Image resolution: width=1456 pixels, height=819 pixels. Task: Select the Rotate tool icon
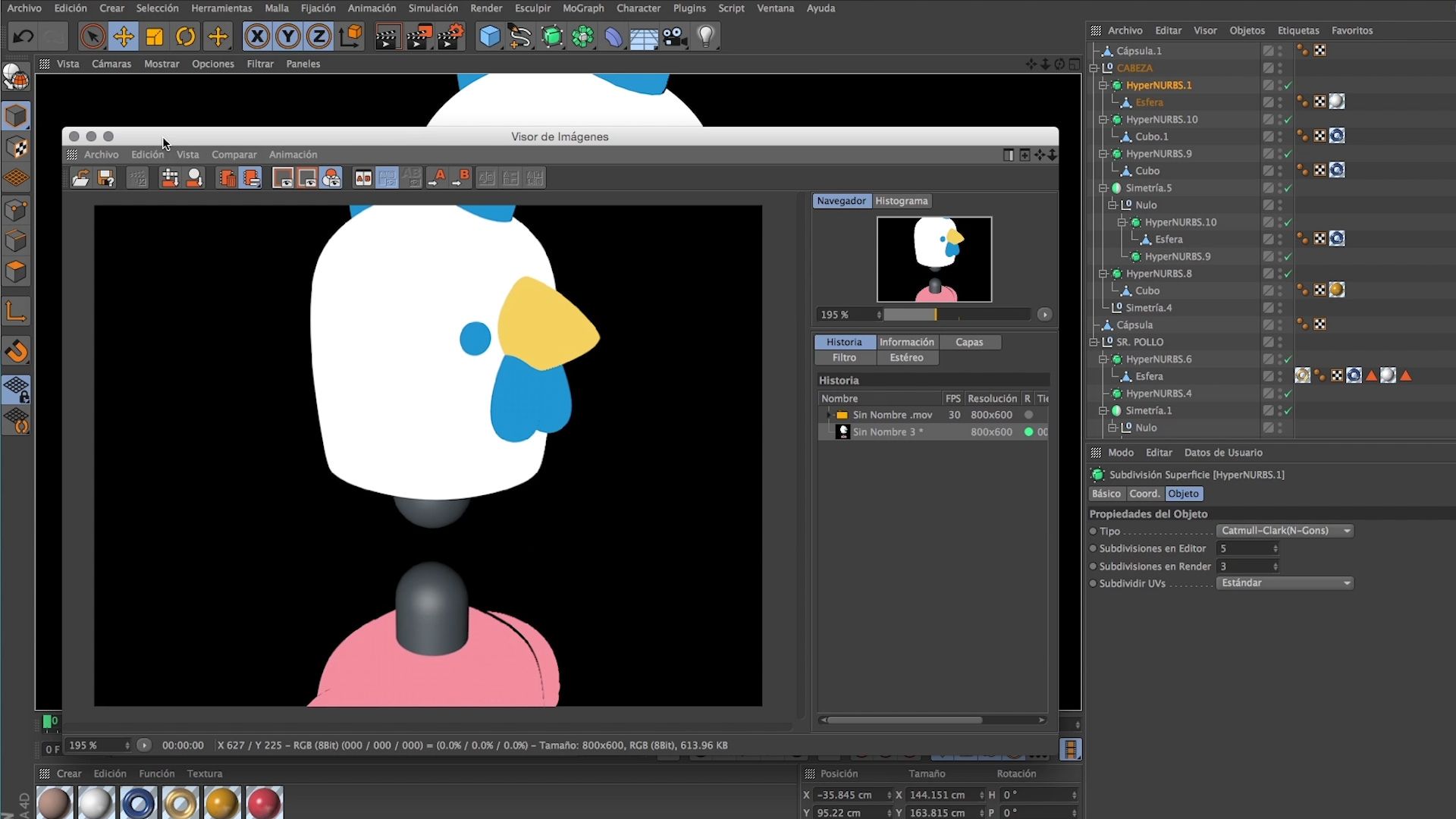(x=186, y=36)
